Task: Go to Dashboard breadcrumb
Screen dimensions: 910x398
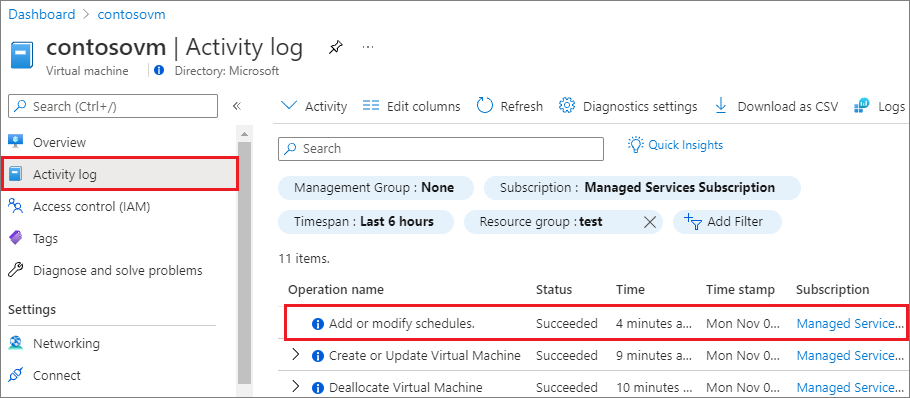Action: click(x=42, y=15)
